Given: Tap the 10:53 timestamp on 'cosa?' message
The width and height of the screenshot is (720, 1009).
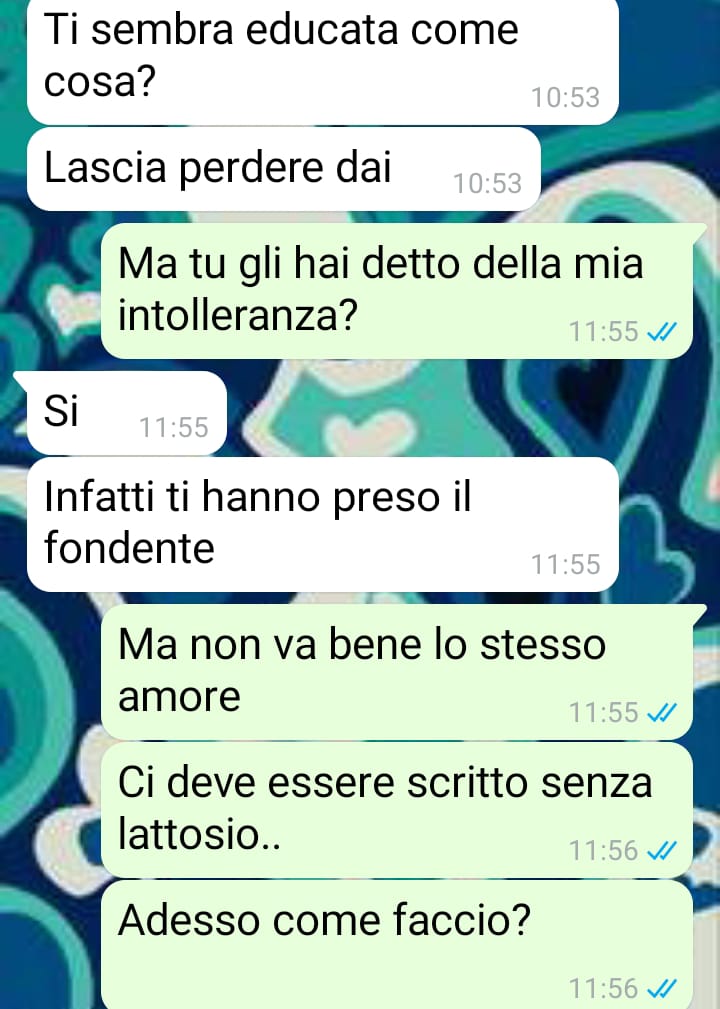Looking at the screenshot, I should [565, 98].
